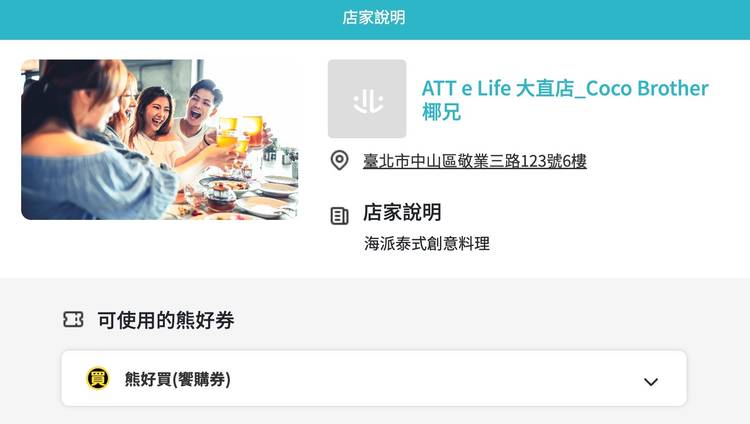Open the 熊好買(饗購券) coupon row label

[x=177, y=379]
